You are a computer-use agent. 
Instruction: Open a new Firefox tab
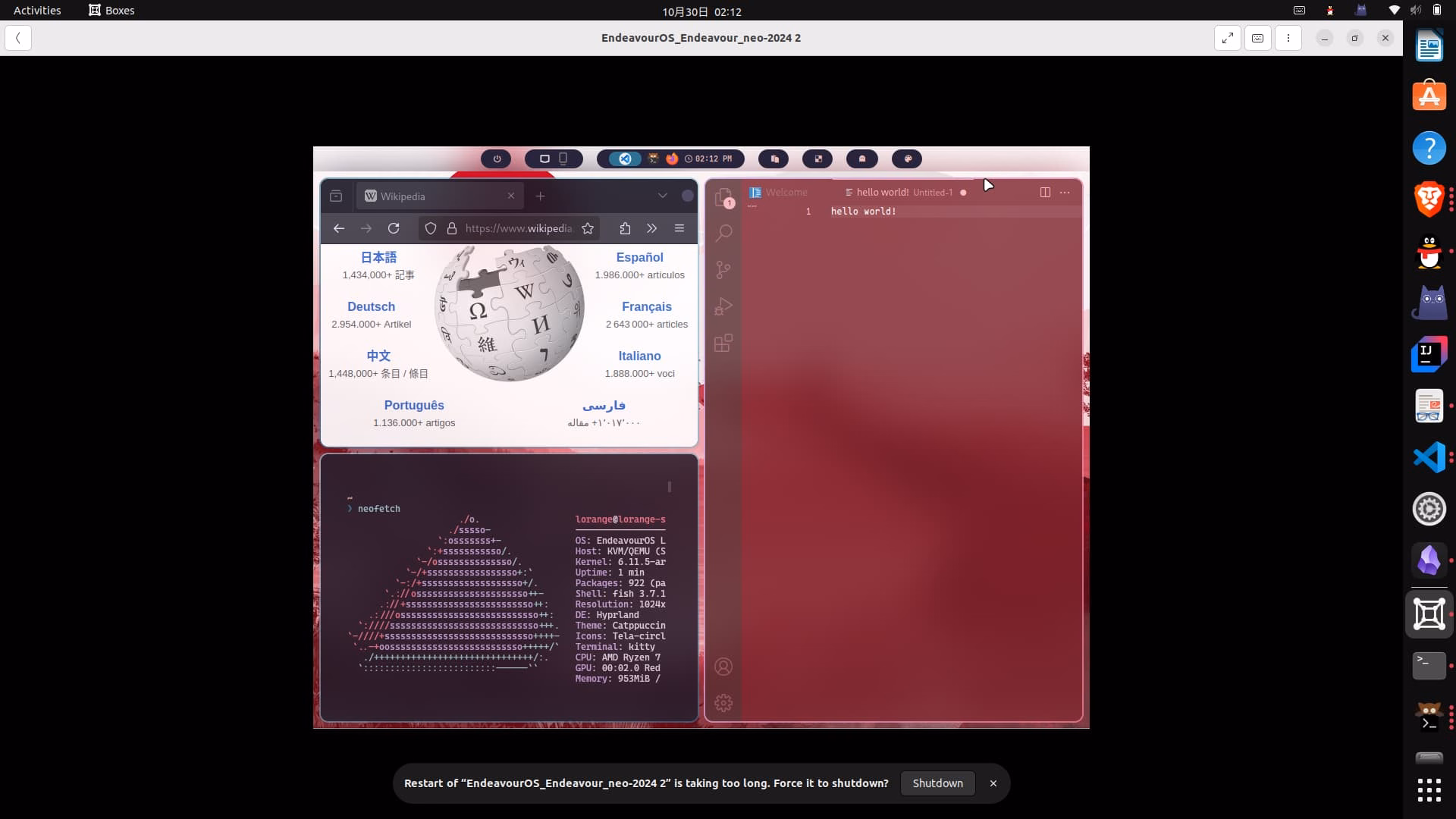pyautogui.click(x=540, y=196)
